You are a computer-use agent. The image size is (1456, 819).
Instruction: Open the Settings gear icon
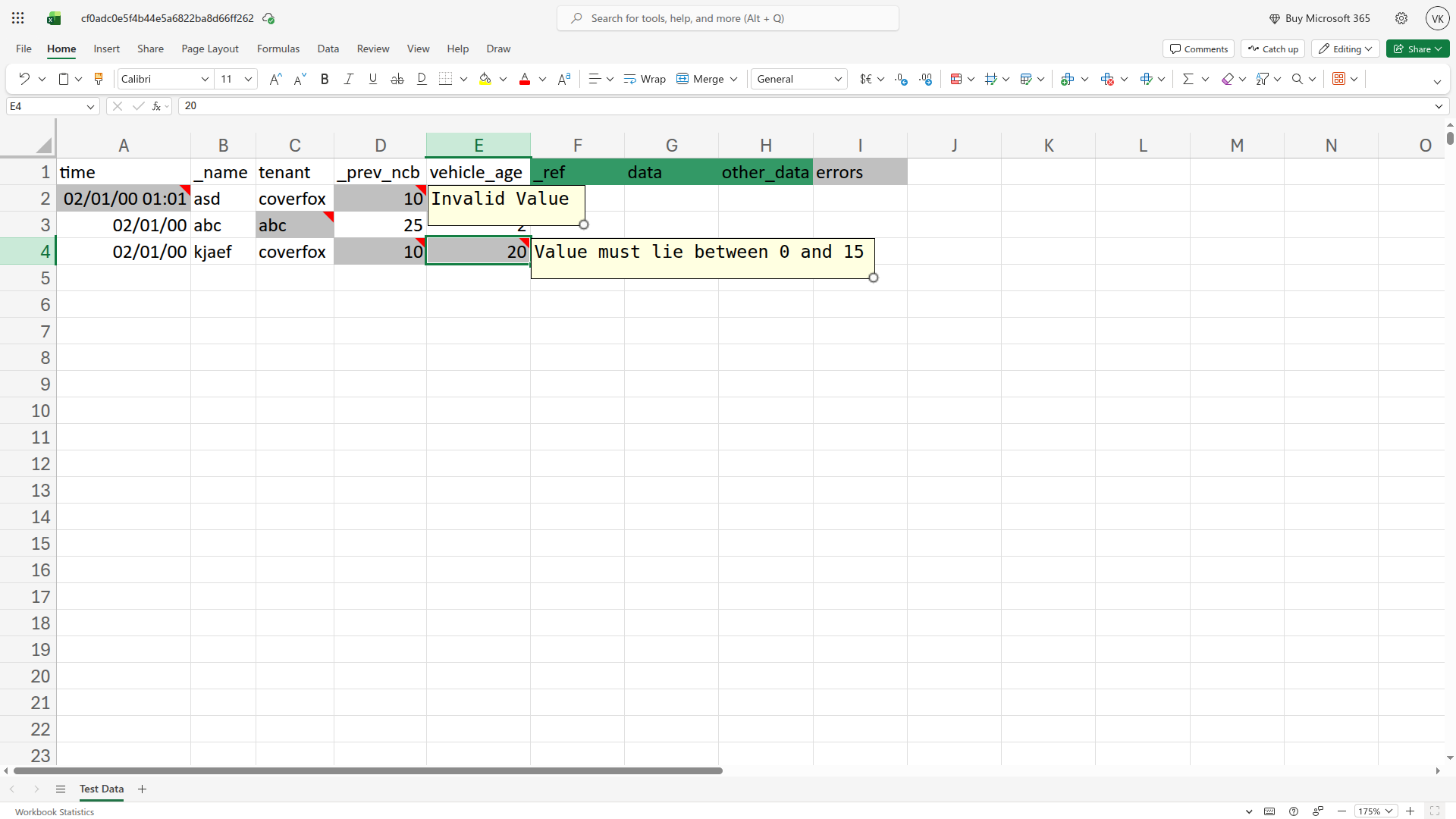1401,18
